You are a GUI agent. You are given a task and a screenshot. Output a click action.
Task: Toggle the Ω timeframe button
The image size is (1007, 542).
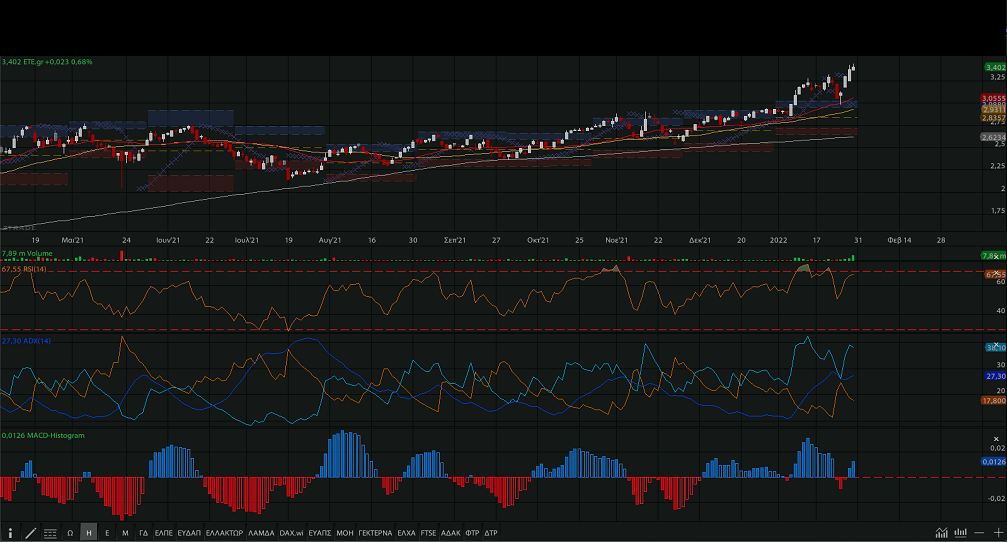(x=70, y=533)
